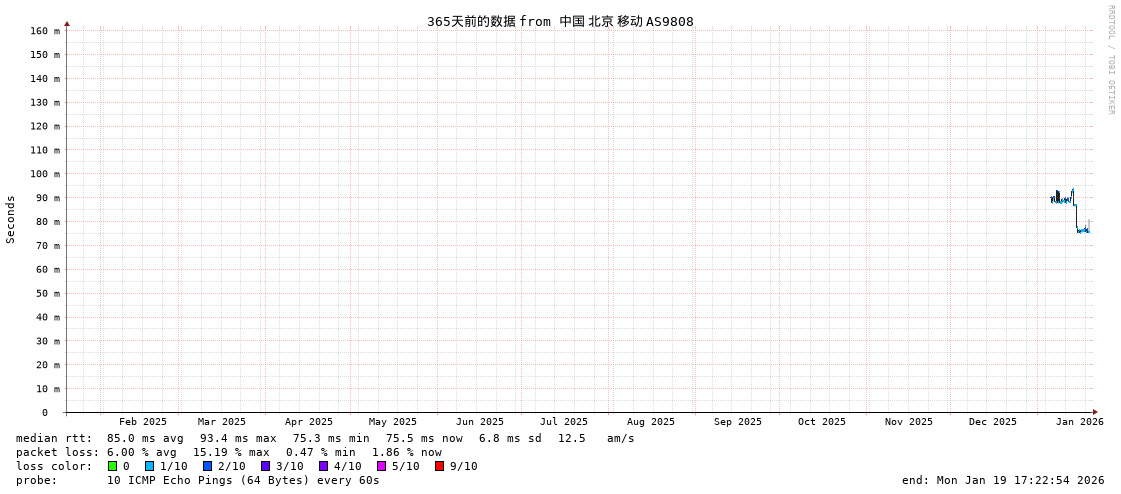
Task: Click the median rtt statistics line
Action: (325, 438)
